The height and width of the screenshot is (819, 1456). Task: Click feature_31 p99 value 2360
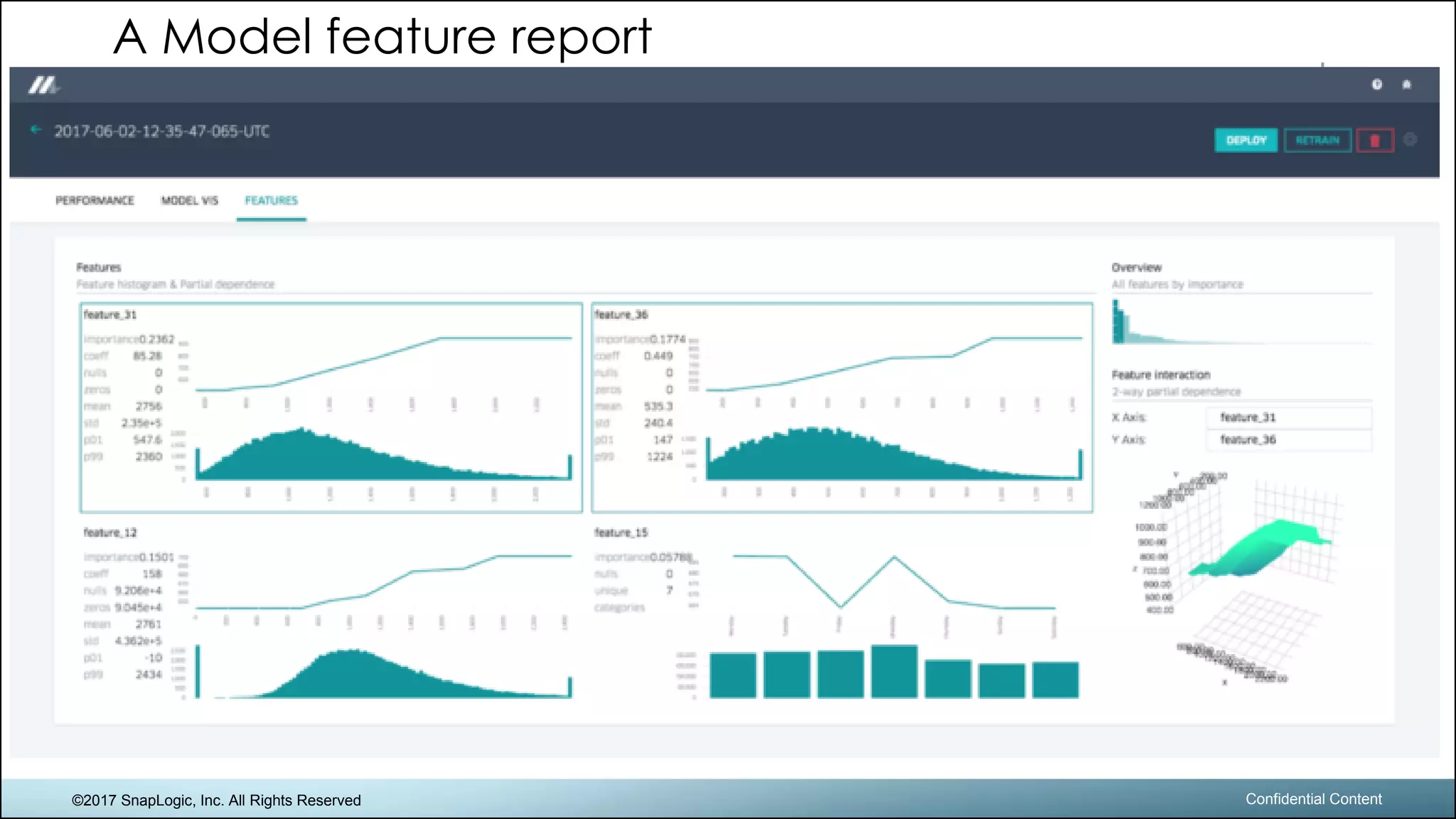(x=149, y=456)
